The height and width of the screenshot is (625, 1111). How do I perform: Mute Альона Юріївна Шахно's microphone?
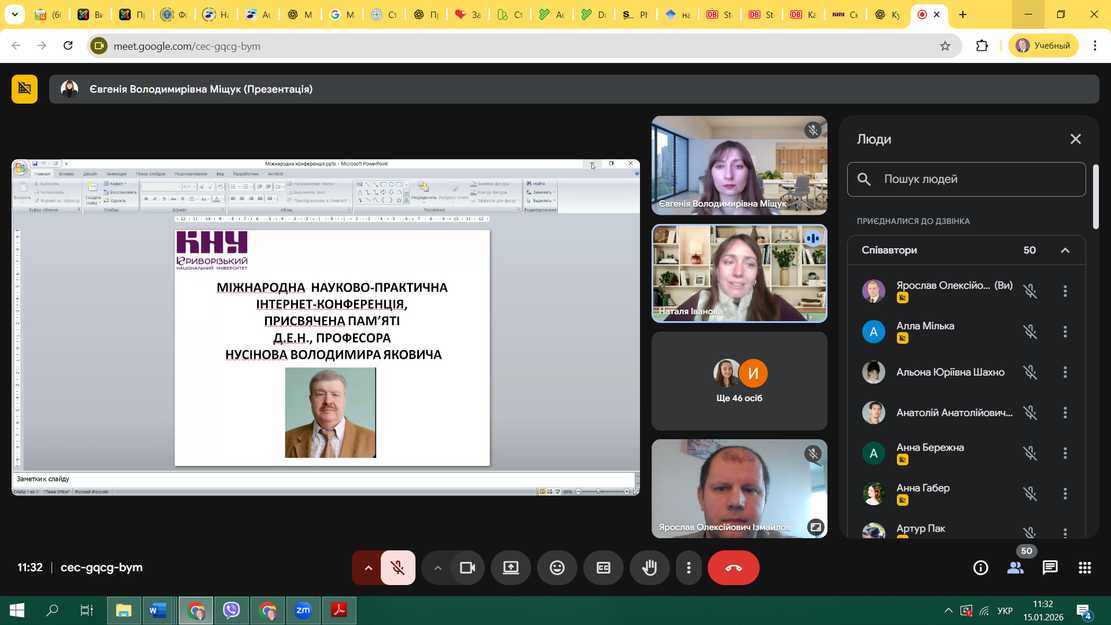1030,372
